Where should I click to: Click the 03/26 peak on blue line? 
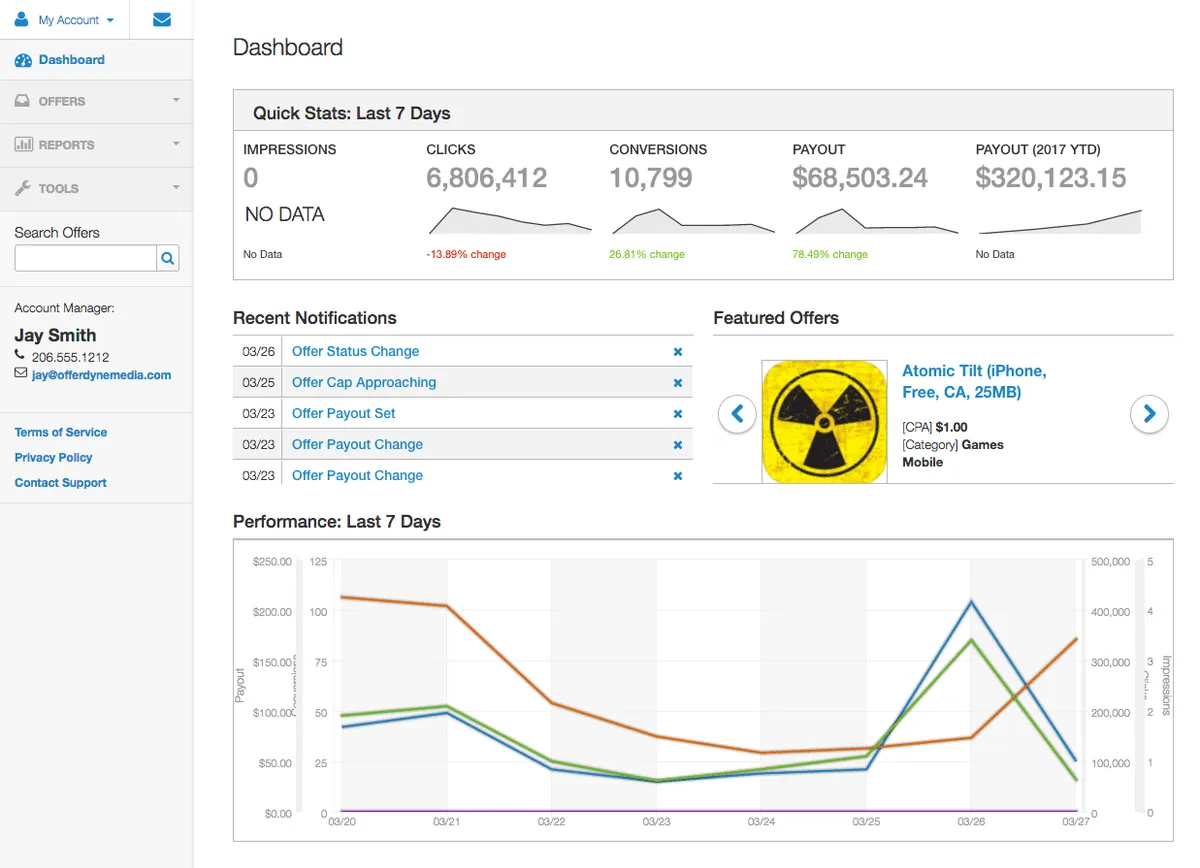[971, 601]
